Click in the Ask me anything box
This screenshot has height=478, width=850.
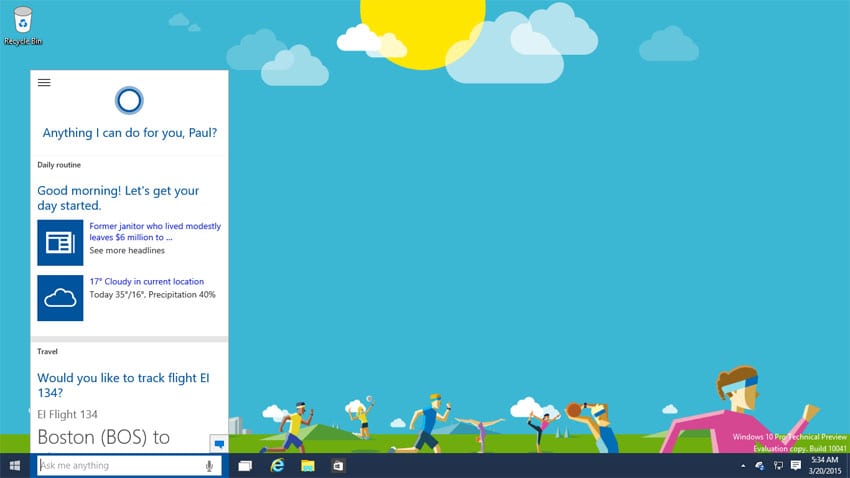118,466
